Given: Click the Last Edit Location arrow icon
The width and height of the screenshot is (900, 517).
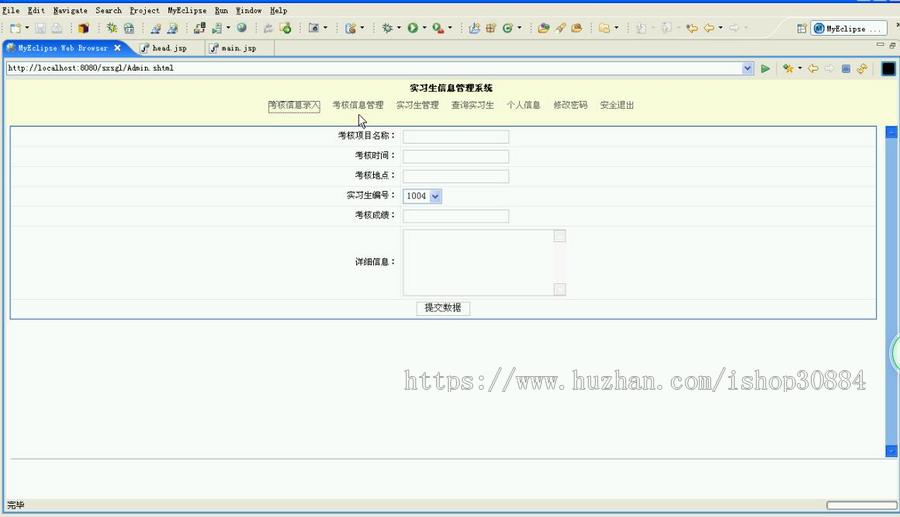Looking at the screenshot, I should click(x=692, y=28).
